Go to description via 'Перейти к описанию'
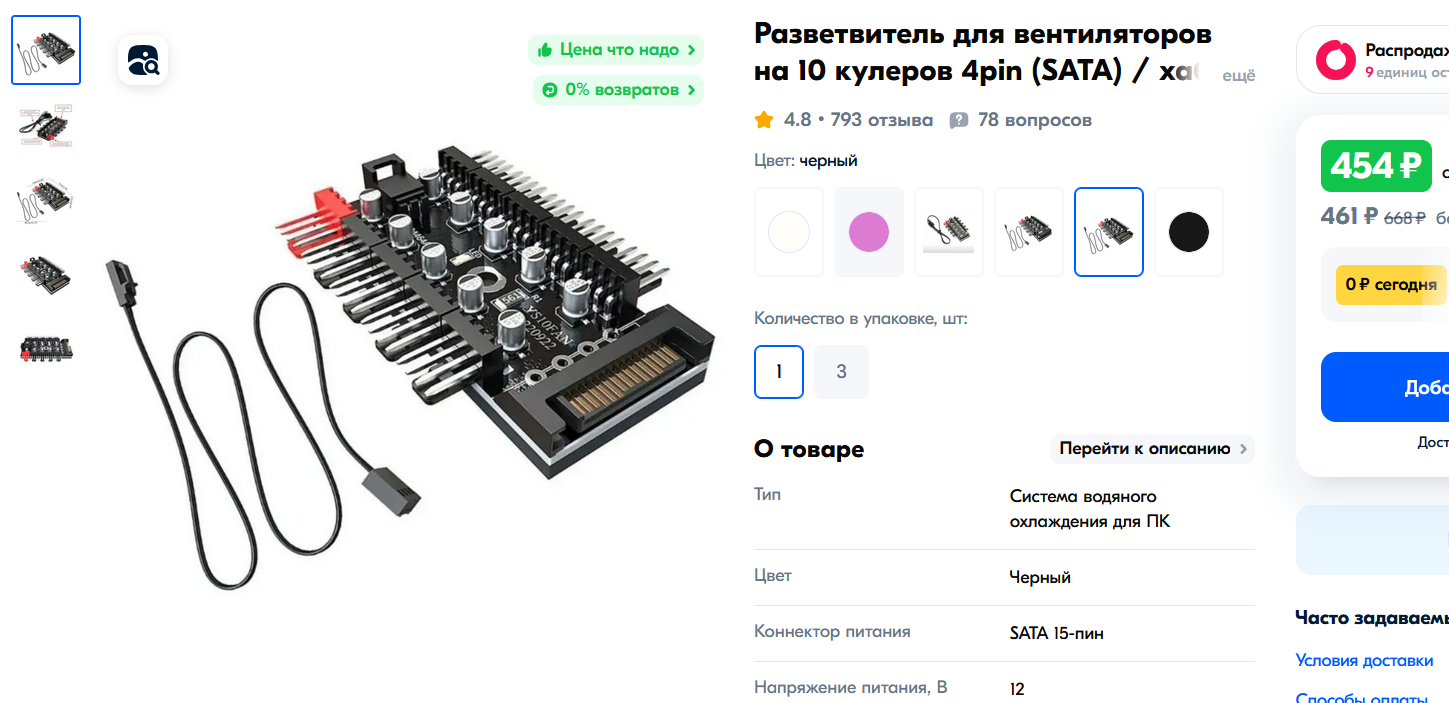The height and width of the screenshot is (703, 1449). [x=1153, y=449]
